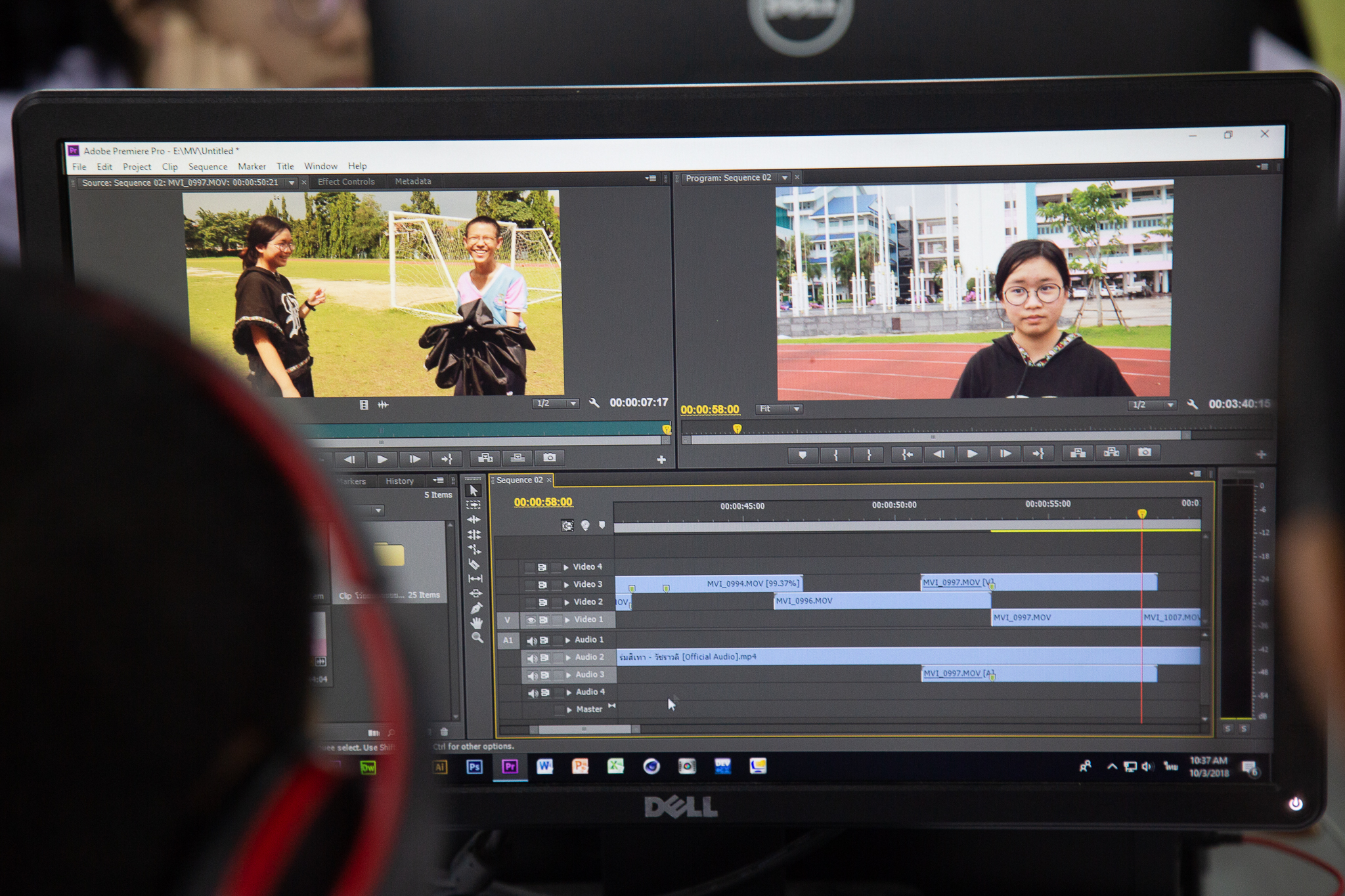Click timeline timecode 00:00:58:00 field
1345x896 pixels.
pyautogui.click(x=543, y=502)
